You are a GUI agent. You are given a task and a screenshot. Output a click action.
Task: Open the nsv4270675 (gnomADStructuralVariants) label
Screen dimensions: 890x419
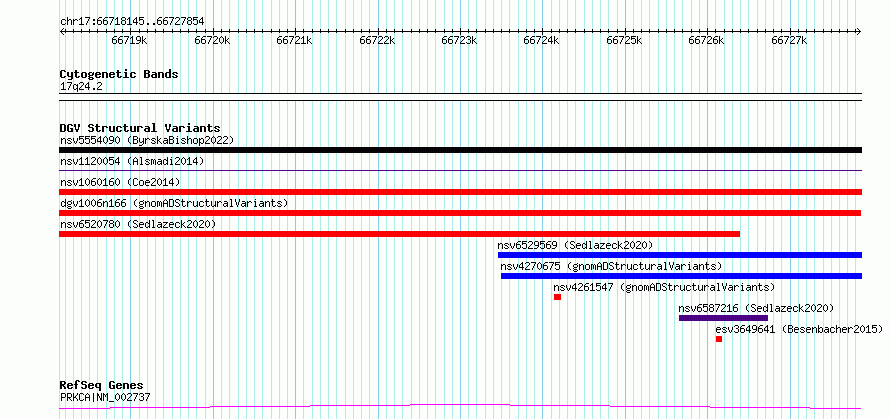tap(611, 266)
